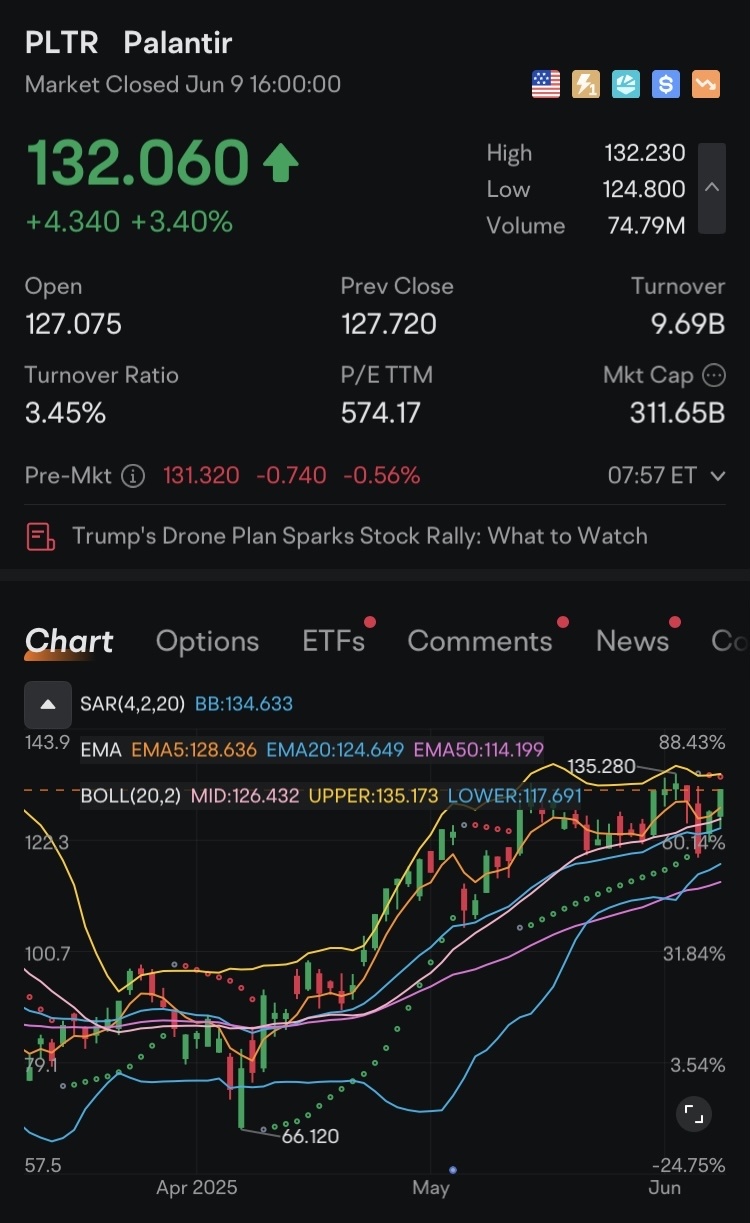Open Mkt Cap more options icon
This screenshot has width=750, height=1223.
point(714,375)
